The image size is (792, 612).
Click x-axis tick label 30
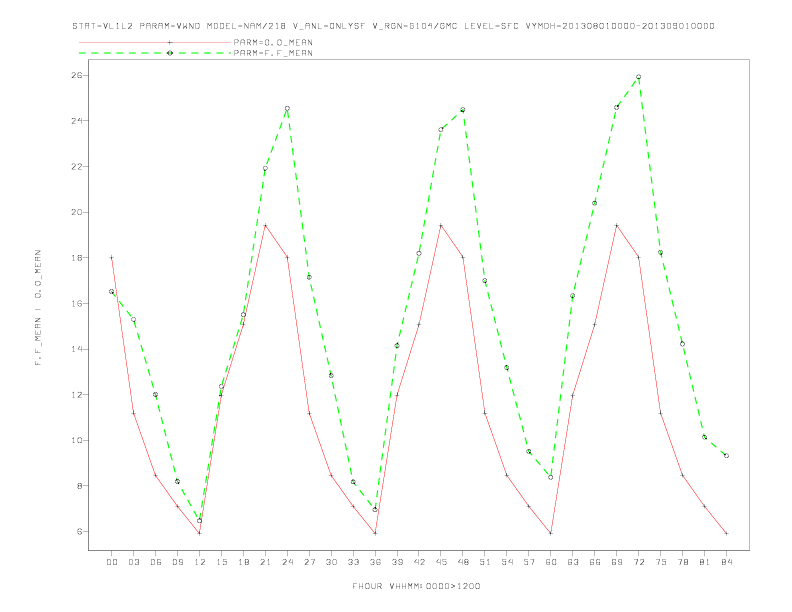[331, 562]
